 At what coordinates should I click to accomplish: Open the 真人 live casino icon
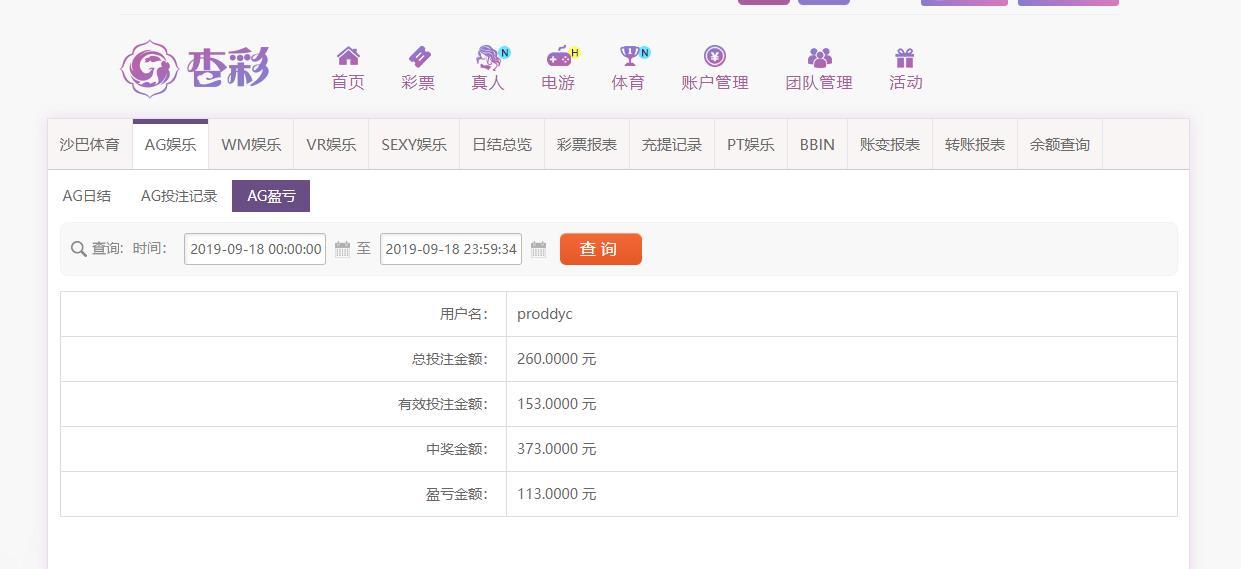tap(488, 56)
